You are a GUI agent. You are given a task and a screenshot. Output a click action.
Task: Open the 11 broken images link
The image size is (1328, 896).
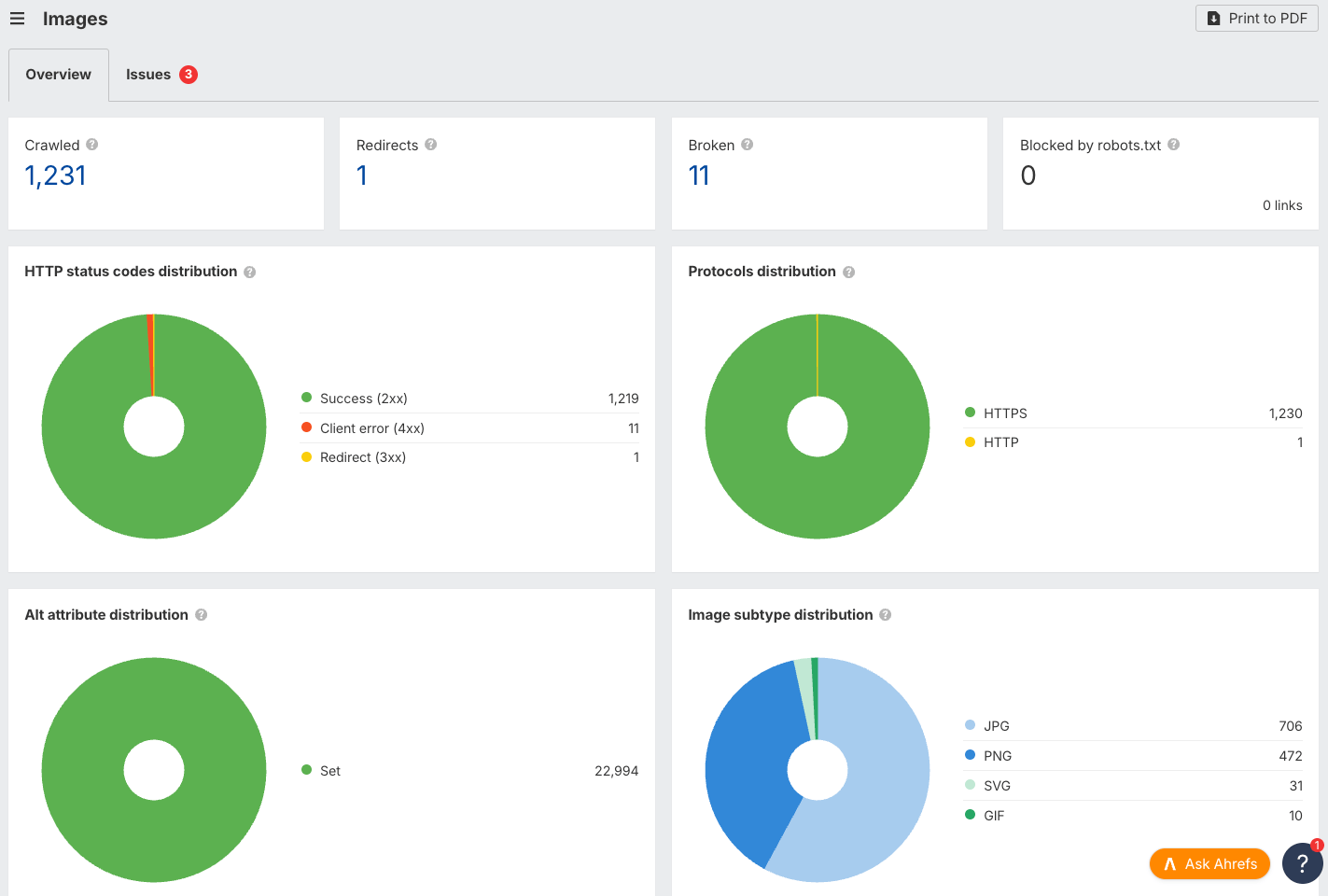pyautogui.click(x=699, y=175)
